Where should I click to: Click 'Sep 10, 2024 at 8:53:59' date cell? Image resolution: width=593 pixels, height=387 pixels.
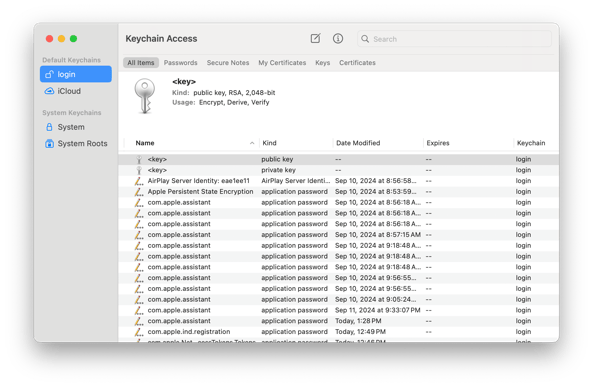coord(376,192)
